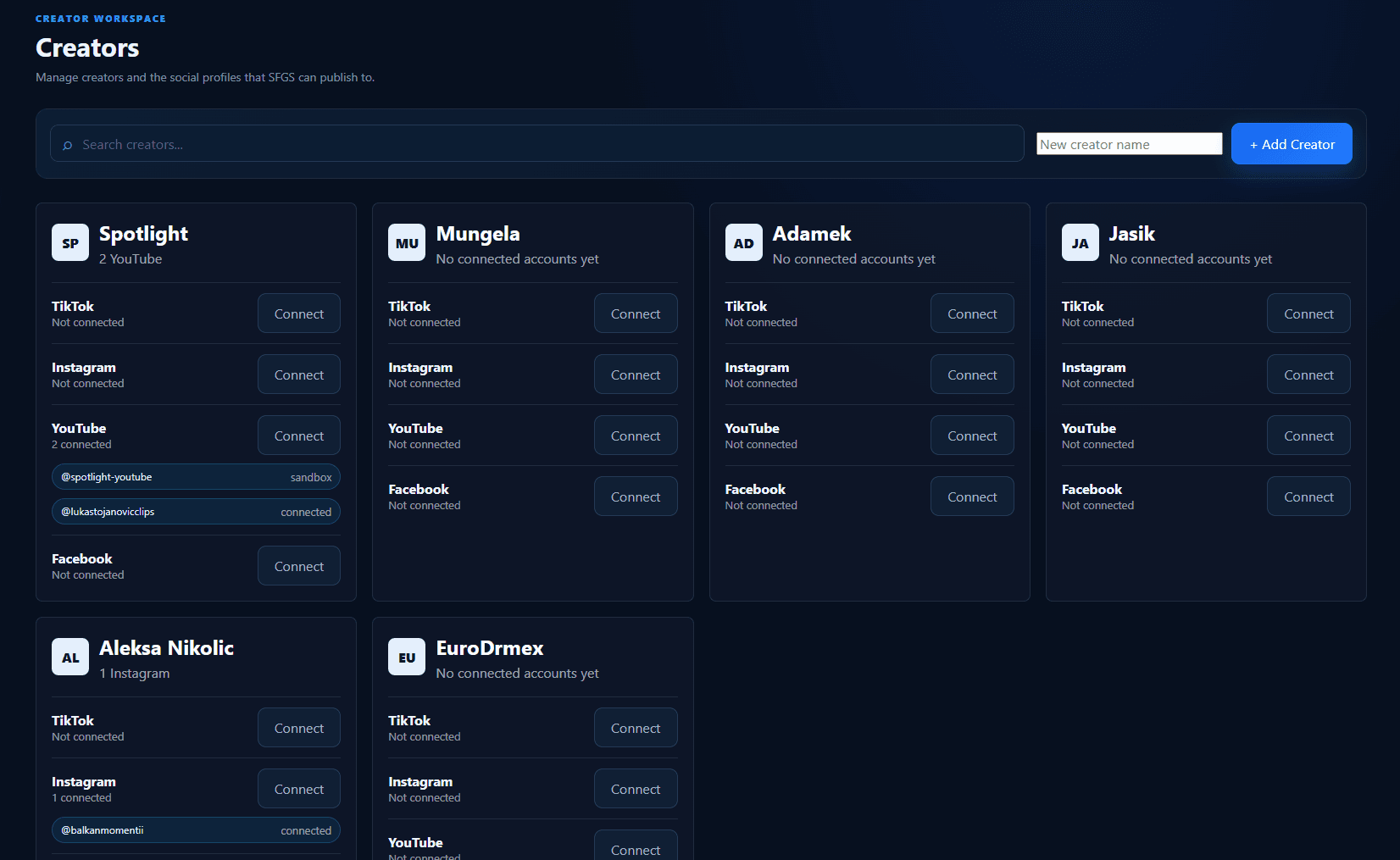This screenshot has height=860, width=1400.
Task: Click the Add Creator button
Action: pos(1292,144)
